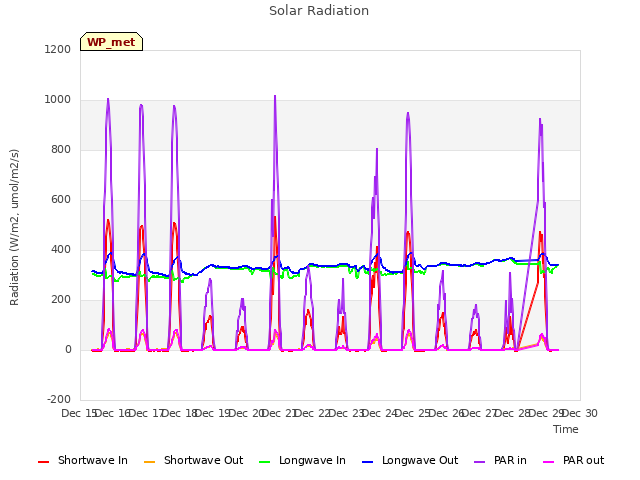
Task: Click the Dec 25 x-axis tick label
Action: 413,413
